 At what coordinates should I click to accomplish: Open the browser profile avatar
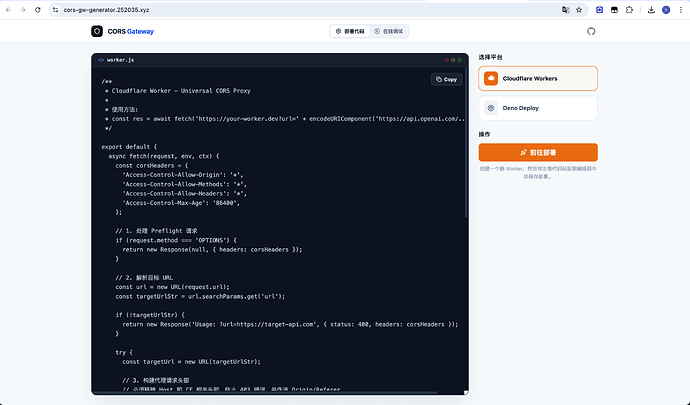coord(666,10)
